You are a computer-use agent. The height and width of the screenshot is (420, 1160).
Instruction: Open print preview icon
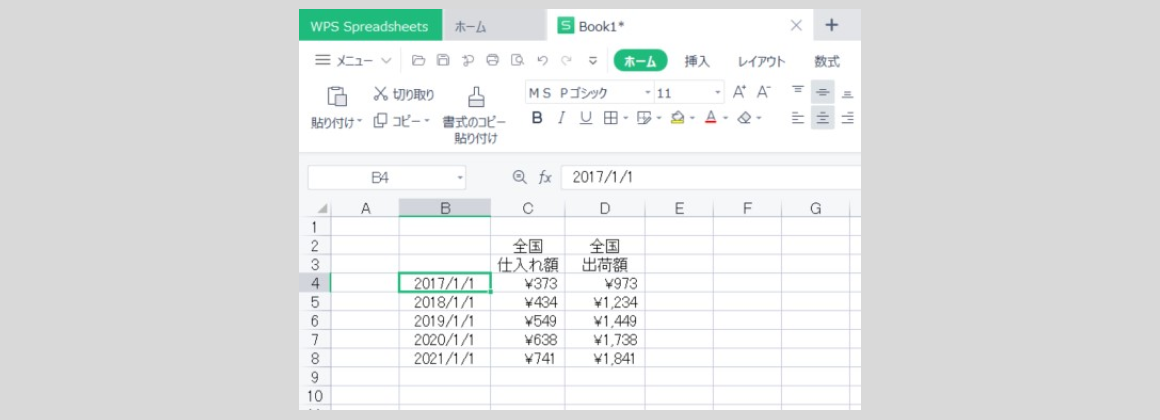point(518,61)
